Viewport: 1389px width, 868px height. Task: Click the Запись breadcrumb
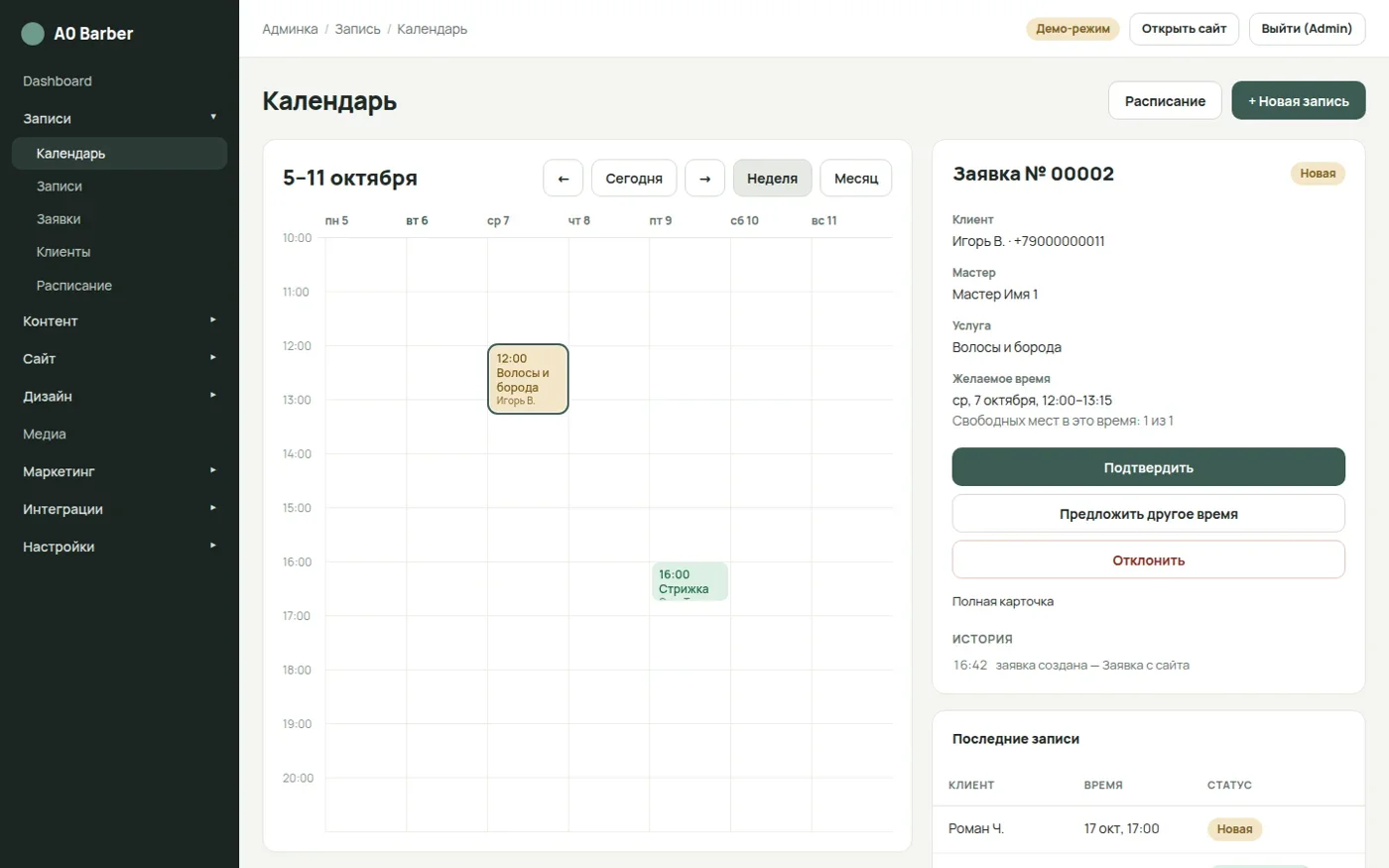pyautogui.click(x=357, y=30)
